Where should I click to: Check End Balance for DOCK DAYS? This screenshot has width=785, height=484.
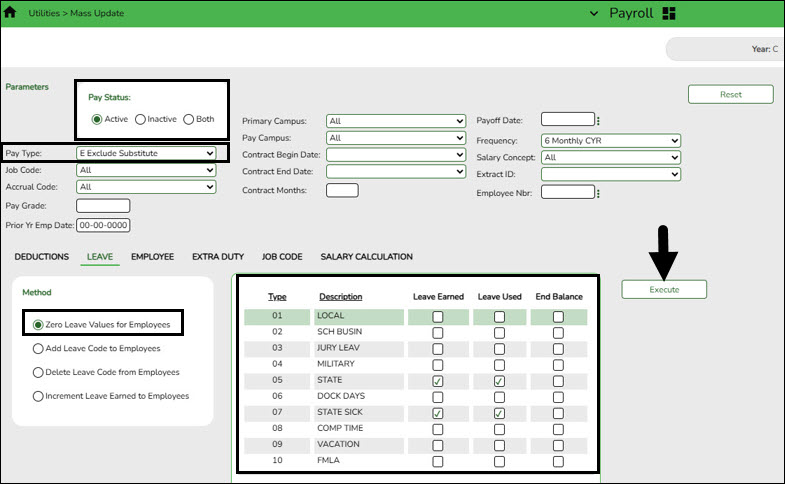point(558,397)
